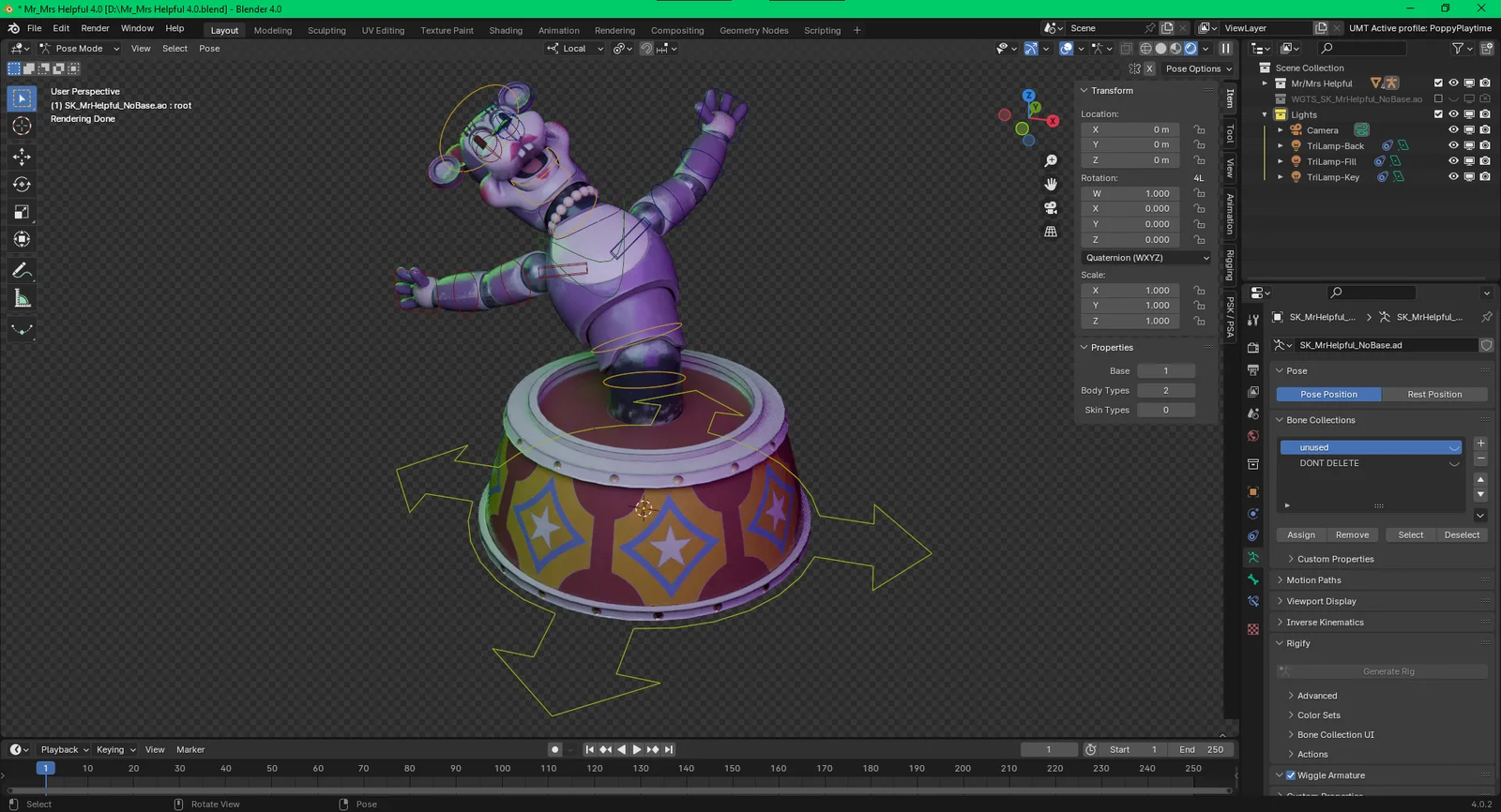The width and height of the screenshot is (1501, 812).
Task: Open the Texture properties tab
Action: pyautogui.click(x=1253, y=629)
